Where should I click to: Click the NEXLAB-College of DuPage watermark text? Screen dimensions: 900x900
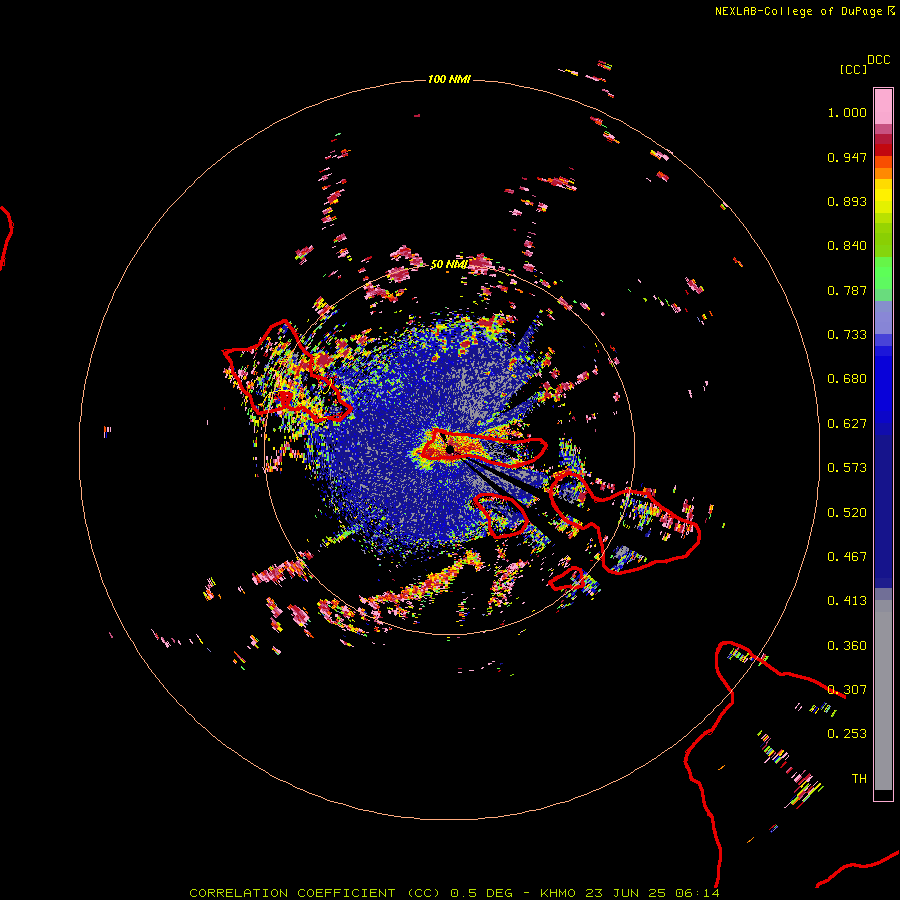coord(804,11)
